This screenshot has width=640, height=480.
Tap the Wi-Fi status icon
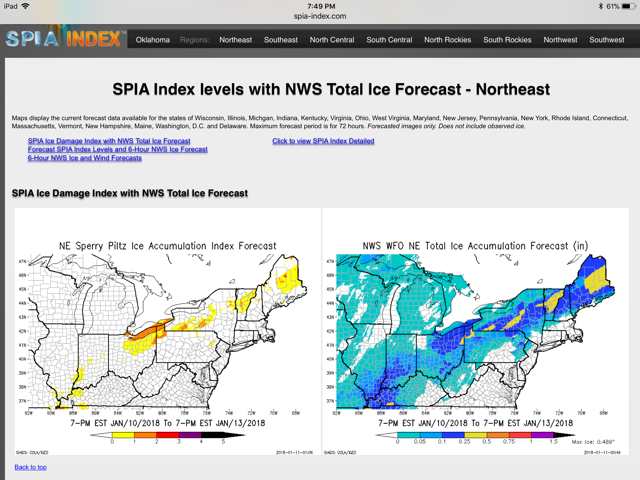(25, 6)
